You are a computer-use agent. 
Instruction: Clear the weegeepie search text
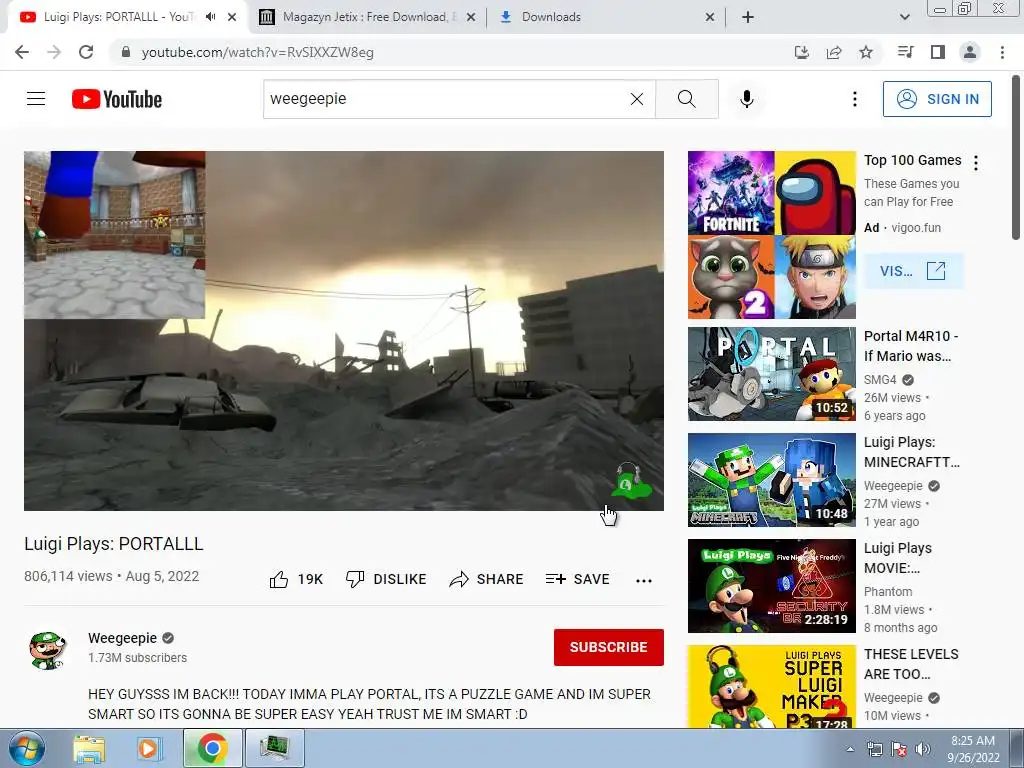(637, 99)
